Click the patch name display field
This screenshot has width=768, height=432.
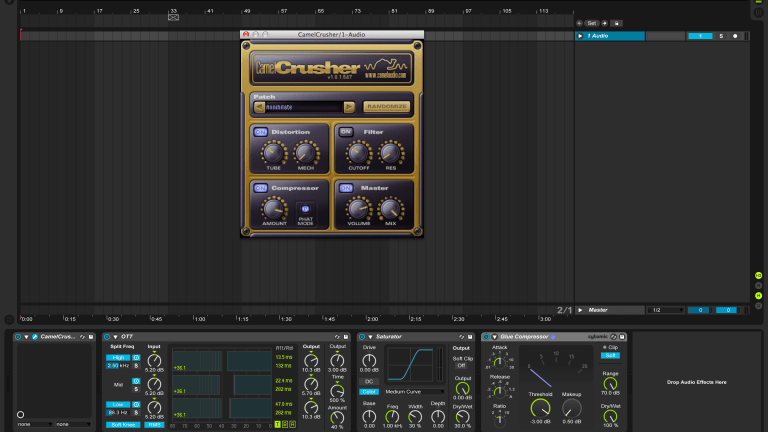(304, 107)
